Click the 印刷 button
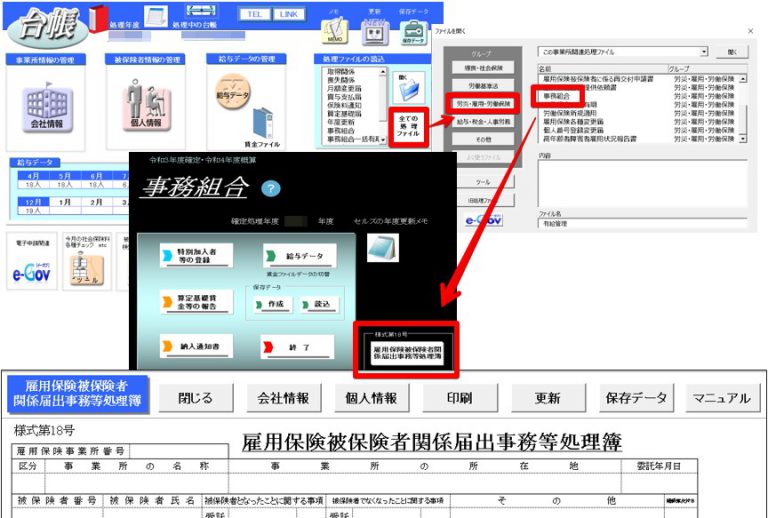This screenshot has height=518, width=768. 459,398
